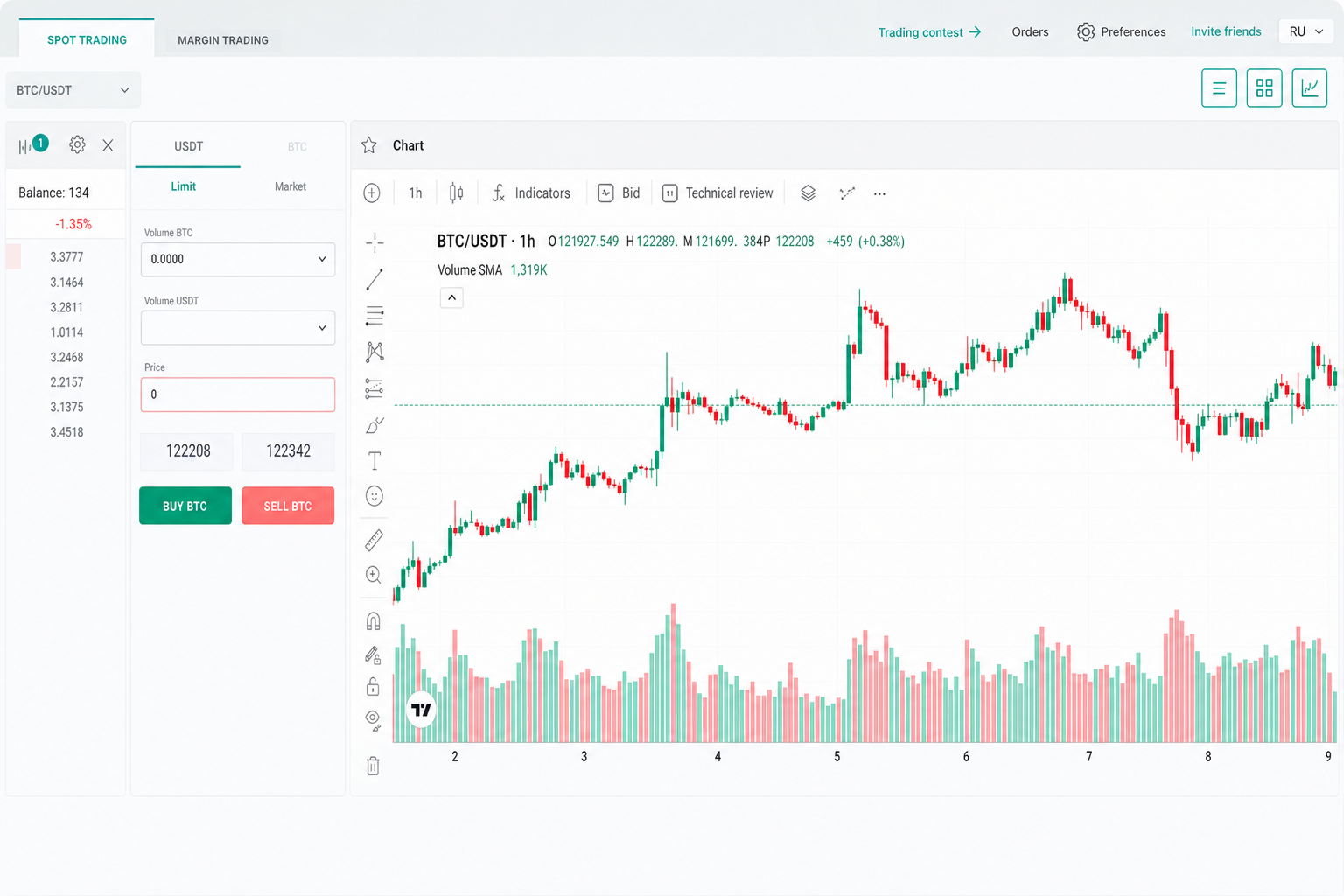
Task: Open the ruler measure tool
Action: coord(374,540)
